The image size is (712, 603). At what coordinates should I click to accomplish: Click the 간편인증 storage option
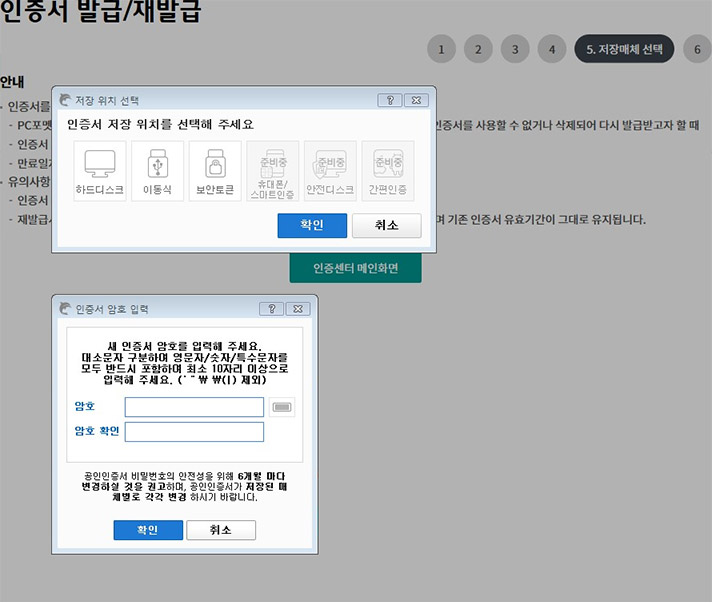click(x=387, y=171)
